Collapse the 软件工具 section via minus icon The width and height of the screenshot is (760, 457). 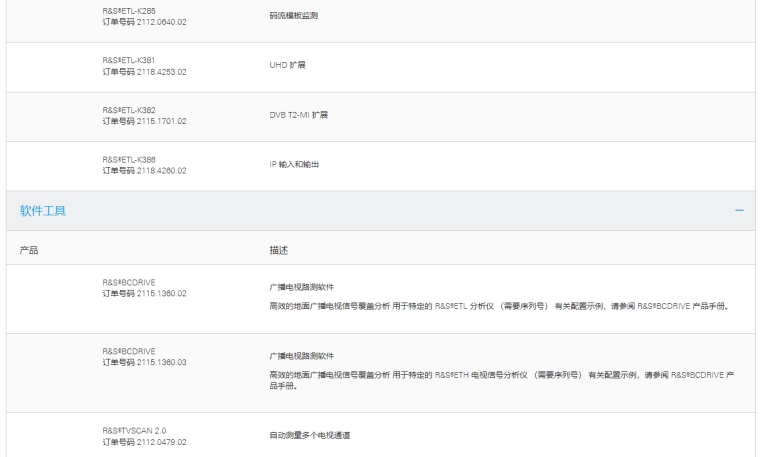739,211
